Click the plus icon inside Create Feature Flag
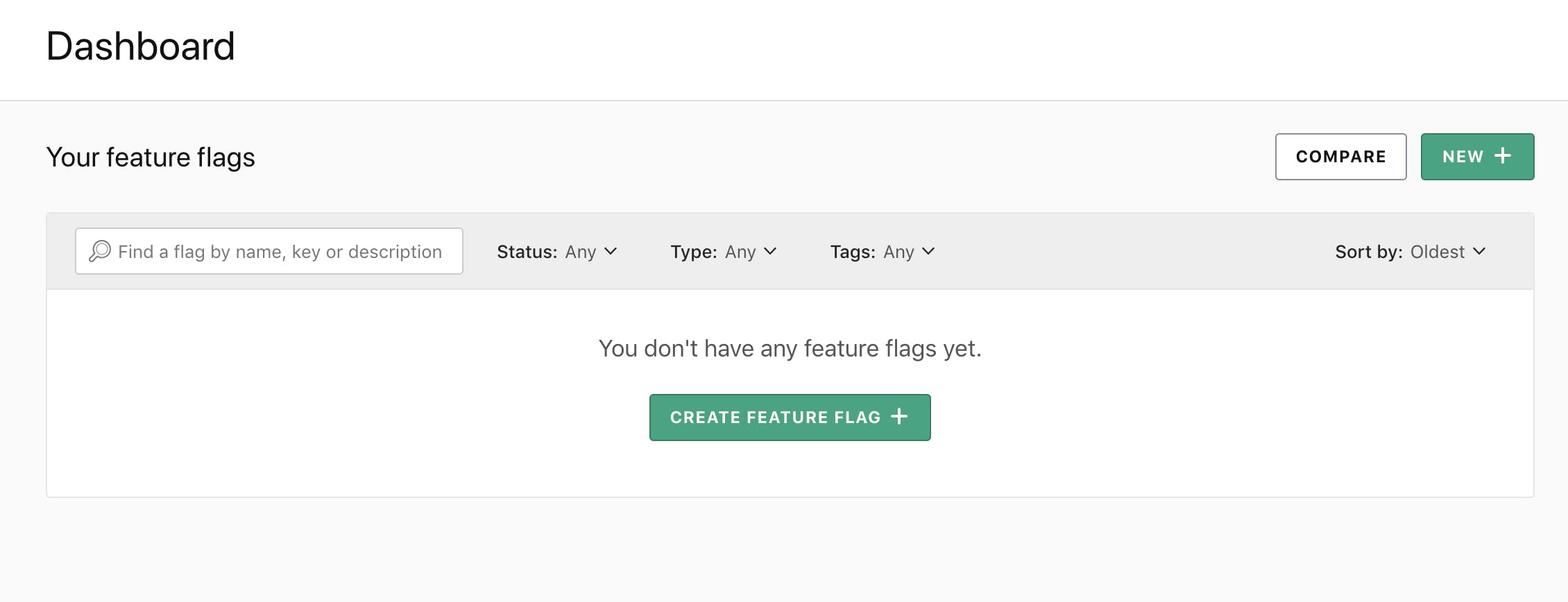The width and height of the screenshot is (1568, 602). click(x=900, y=417)
